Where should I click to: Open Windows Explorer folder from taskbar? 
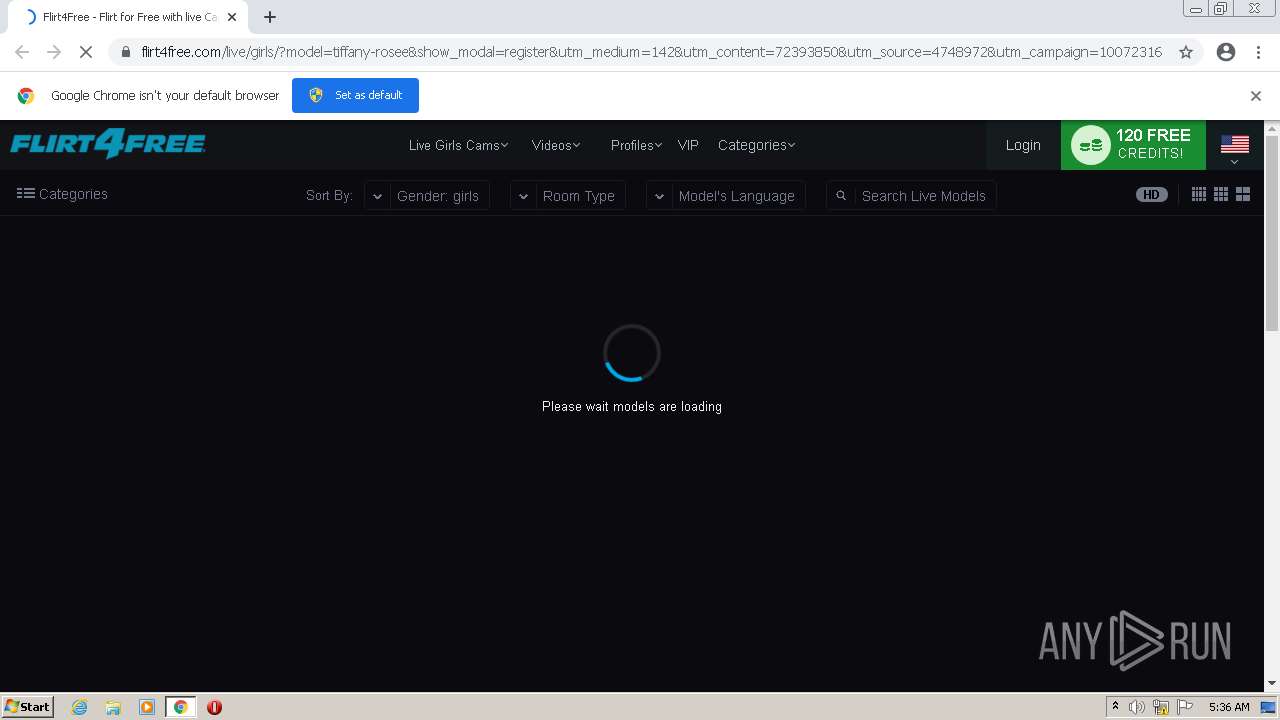point(113,707)
